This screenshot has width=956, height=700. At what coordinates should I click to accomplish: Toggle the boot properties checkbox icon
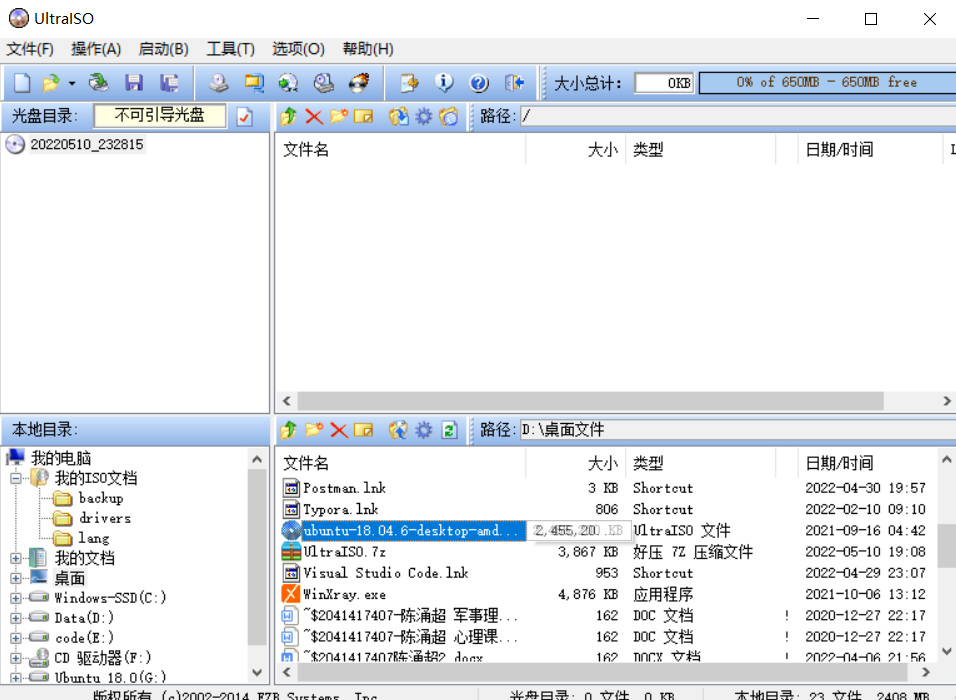coord(244,116)
